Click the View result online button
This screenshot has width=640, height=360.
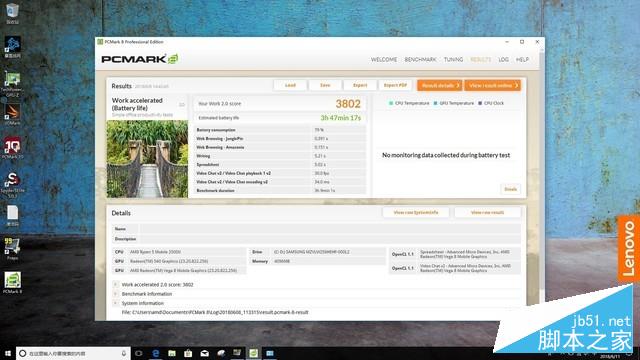click(493, 85)
